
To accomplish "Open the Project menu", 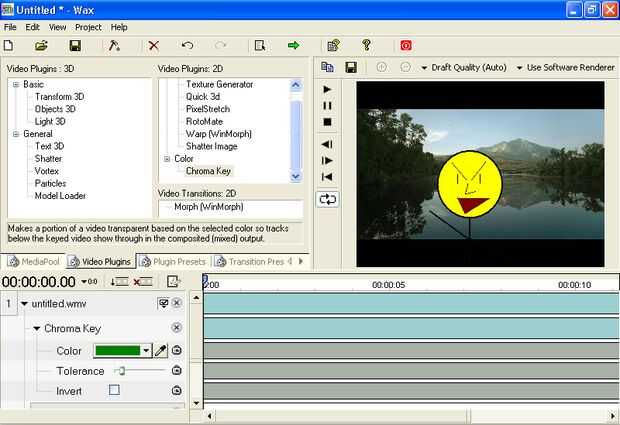I will tap(88, 27).
